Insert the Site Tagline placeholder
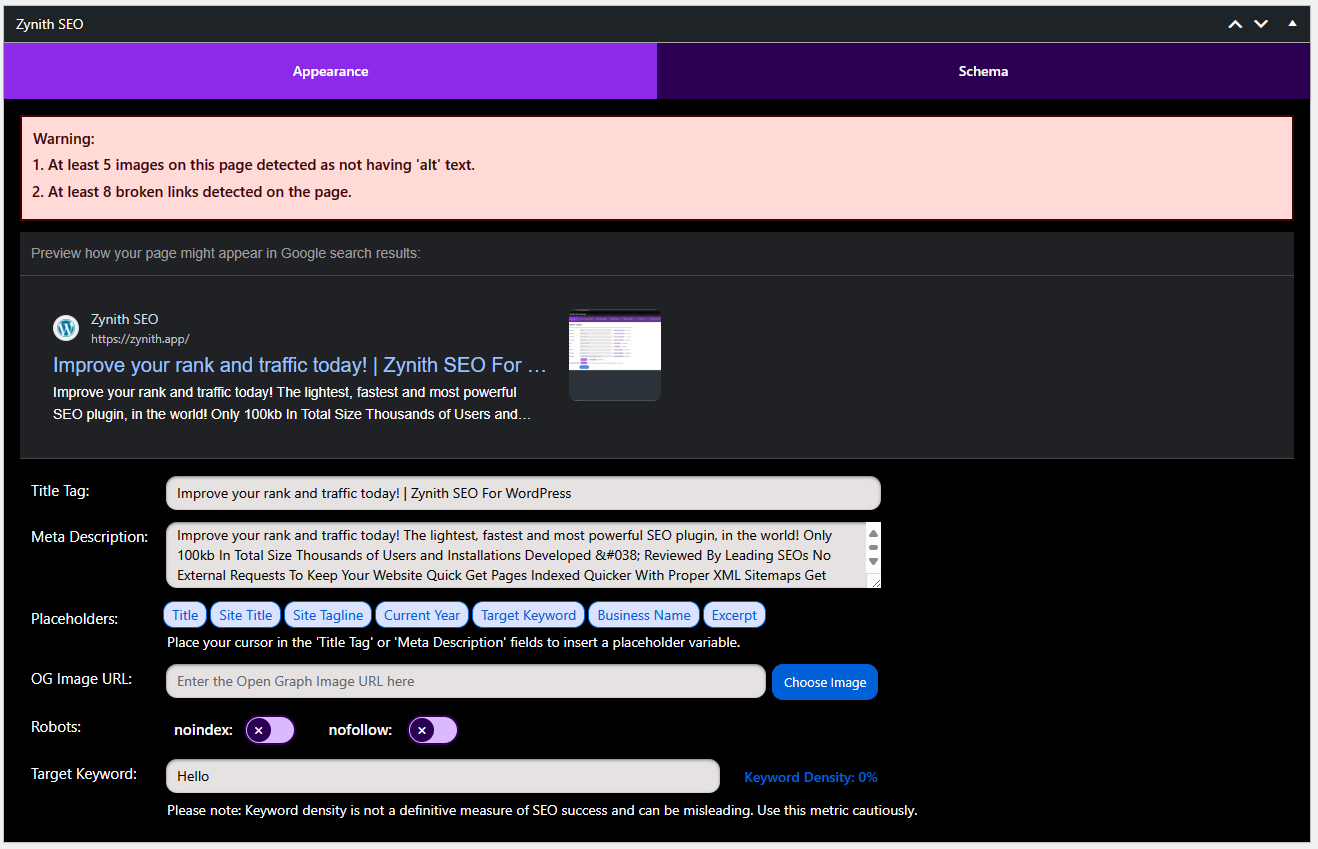The width and height of the screenshot is (1318, 849). (327, 614)
